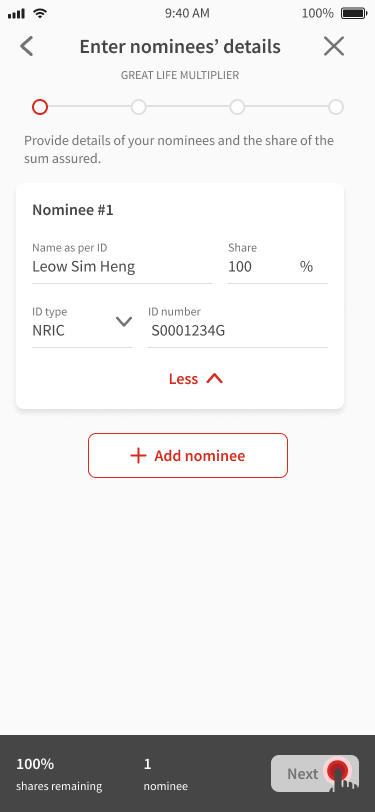
Task: Edit the Share value 100 field
Action: point(278,263)
